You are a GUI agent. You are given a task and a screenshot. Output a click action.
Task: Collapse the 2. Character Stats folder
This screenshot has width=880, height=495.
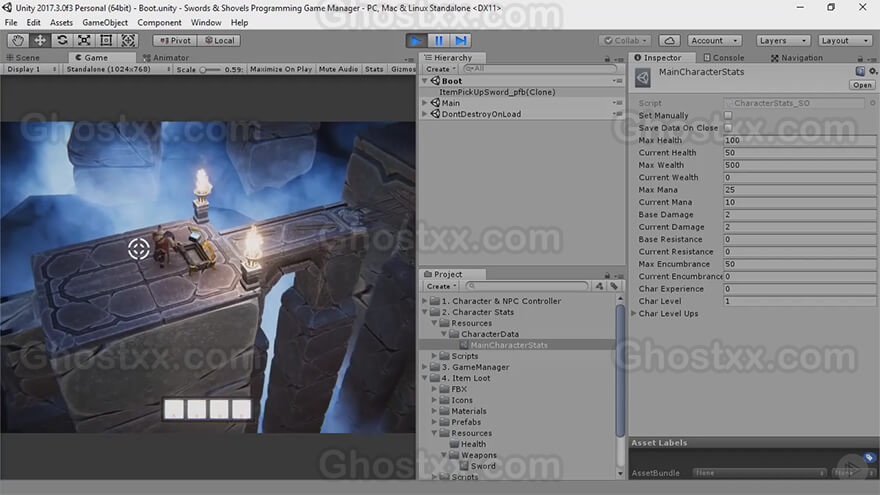(x=425, y=312)
